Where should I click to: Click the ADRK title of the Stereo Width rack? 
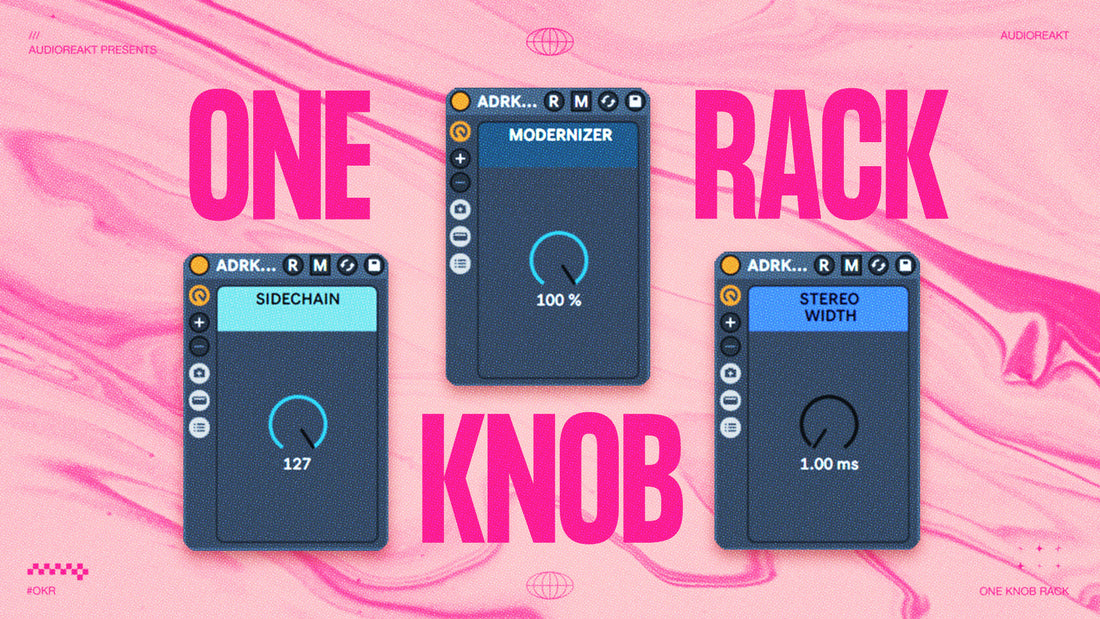[777, 265]
